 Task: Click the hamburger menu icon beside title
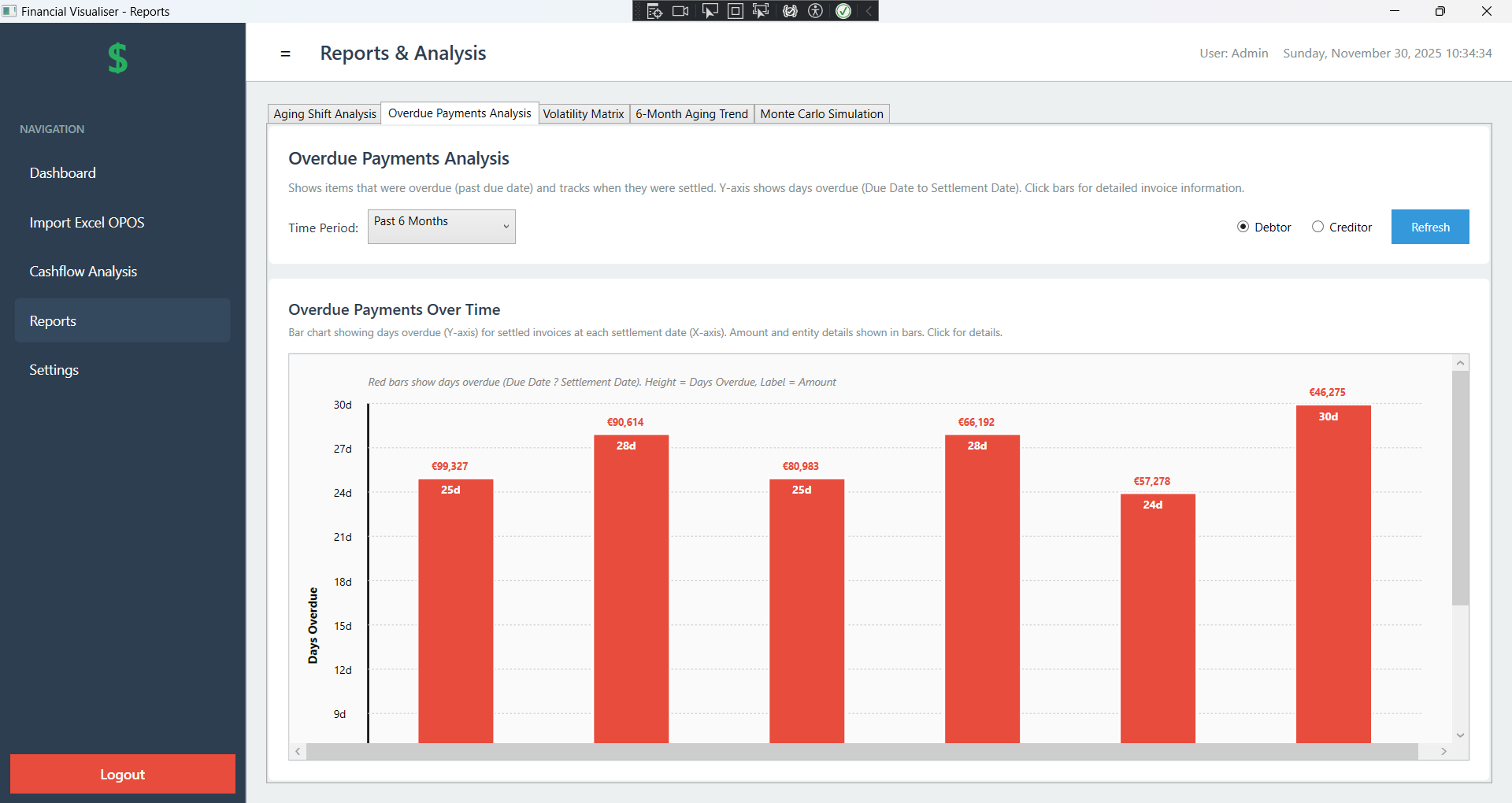[x=285, y=54]
